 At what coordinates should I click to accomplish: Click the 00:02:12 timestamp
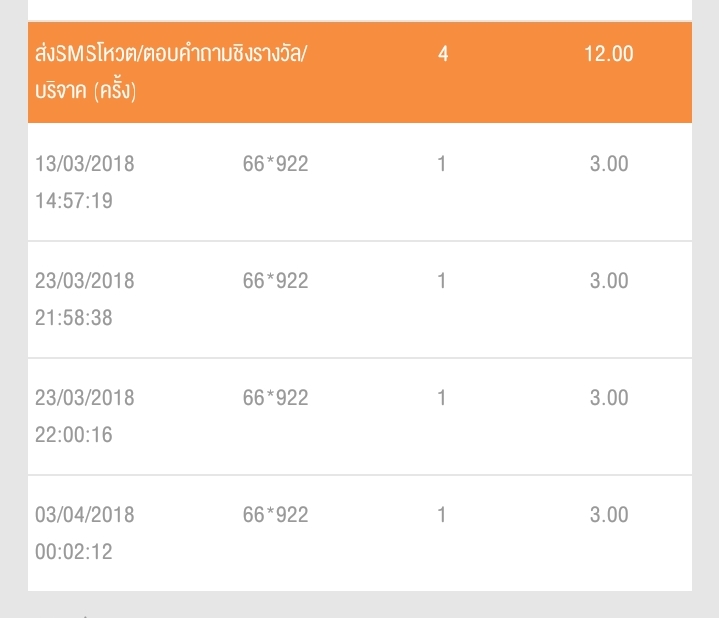click(74, 552)
